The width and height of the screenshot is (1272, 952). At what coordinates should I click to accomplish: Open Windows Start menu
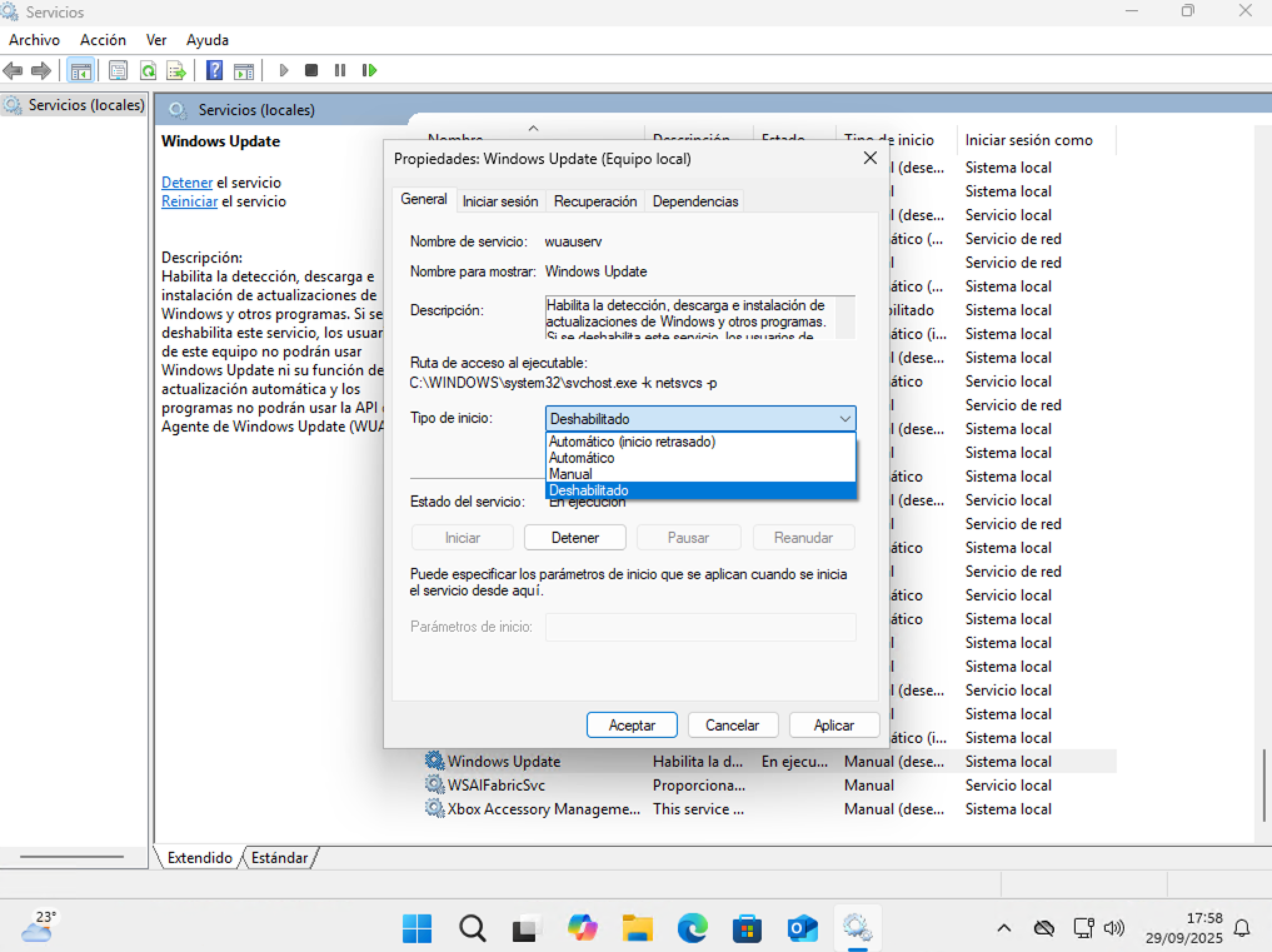pos(417,928)
